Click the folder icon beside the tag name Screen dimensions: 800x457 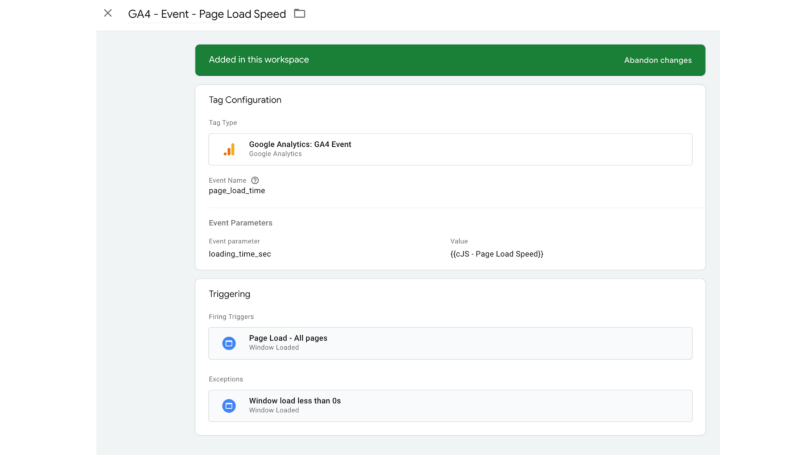pos(299,14)
